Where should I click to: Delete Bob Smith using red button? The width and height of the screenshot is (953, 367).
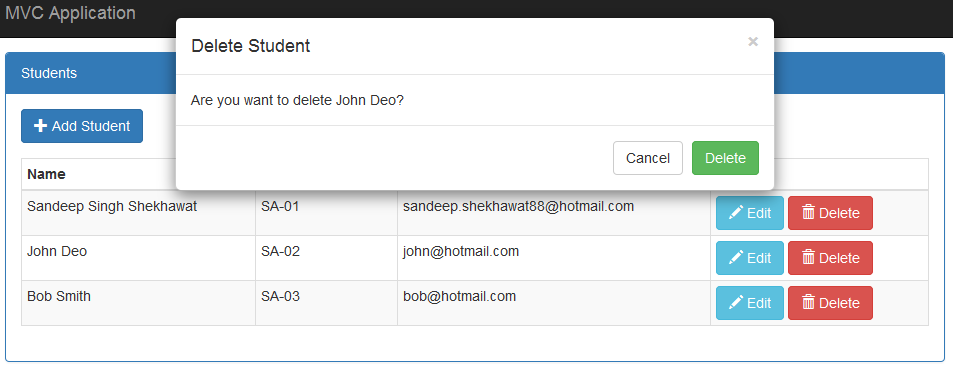(830, 303)
